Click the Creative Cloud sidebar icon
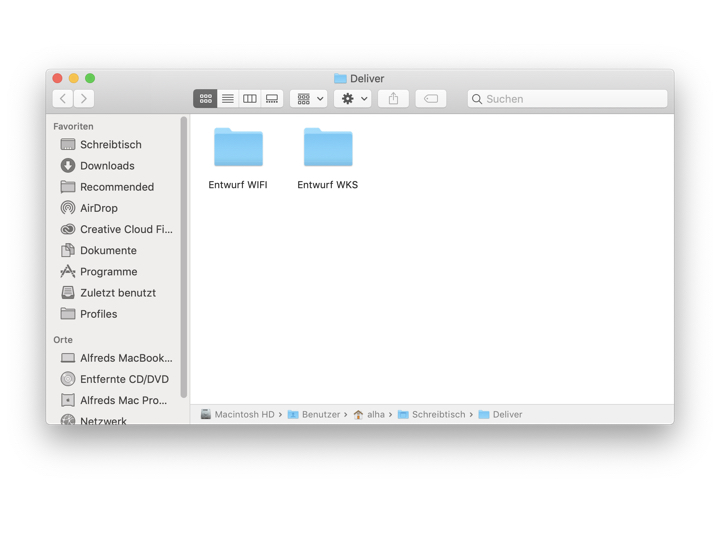 [x=68, y=229]
